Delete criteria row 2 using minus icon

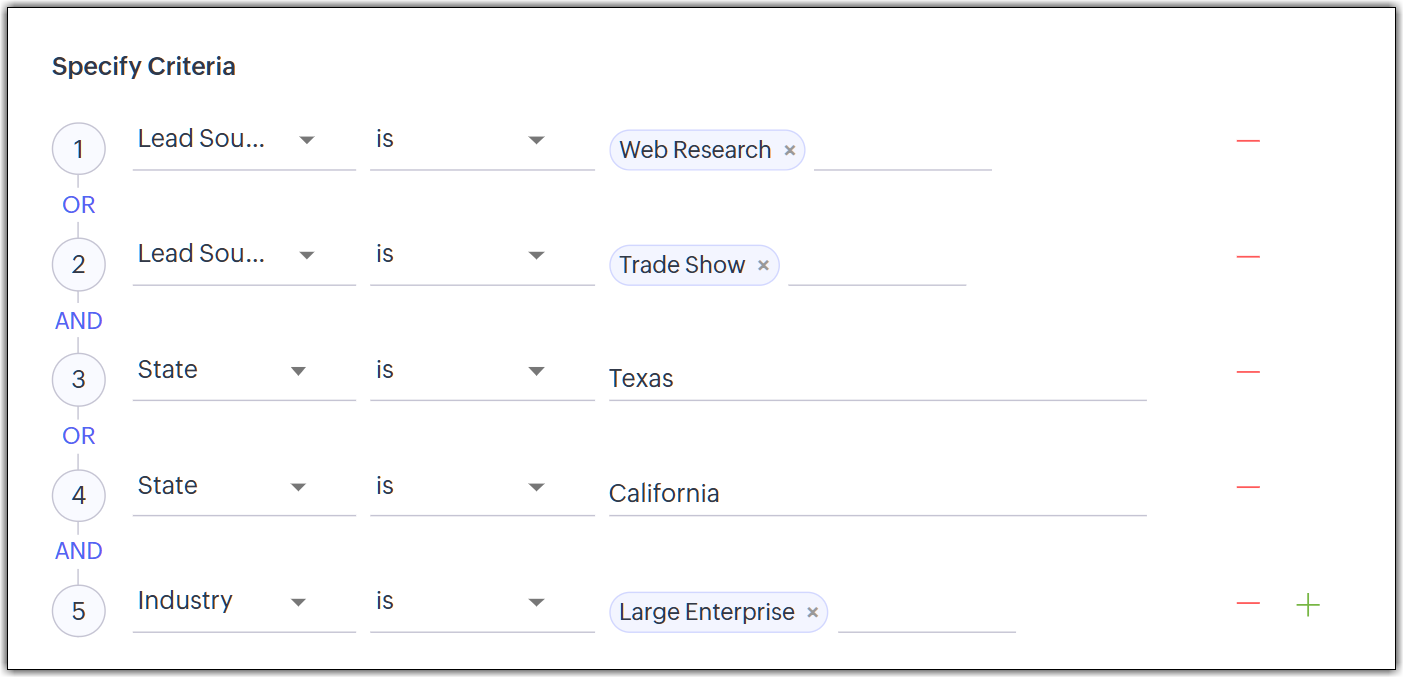click(x=1247, y=257)
